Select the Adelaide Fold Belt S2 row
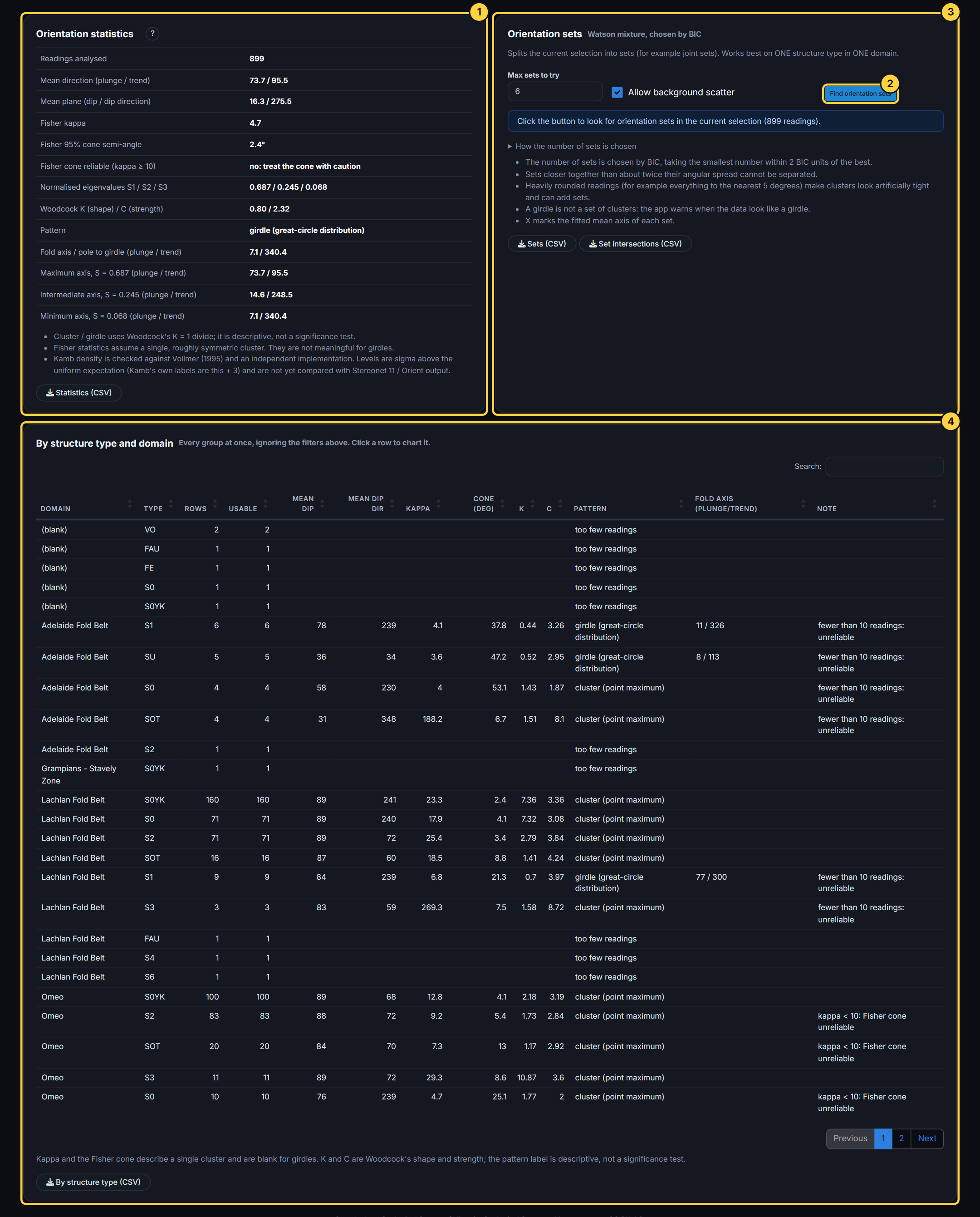 490,749
